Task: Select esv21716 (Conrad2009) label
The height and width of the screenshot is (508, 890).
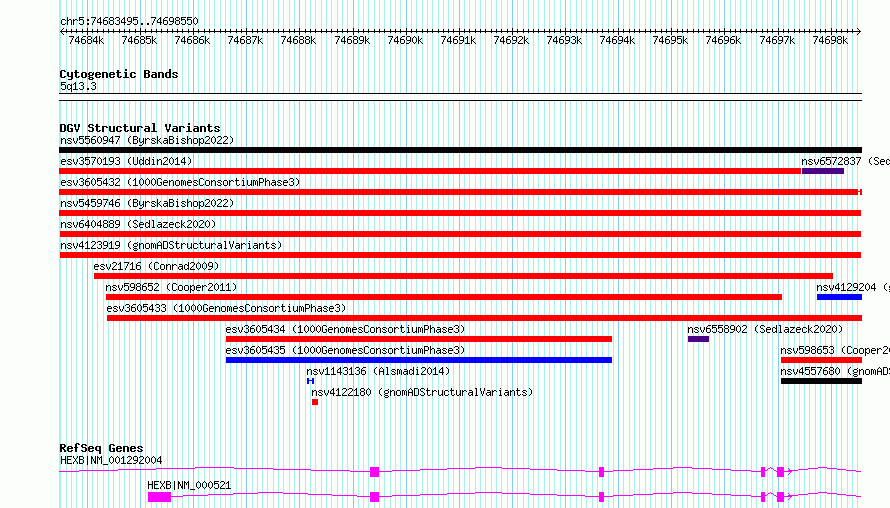Action: click(156, 266)
